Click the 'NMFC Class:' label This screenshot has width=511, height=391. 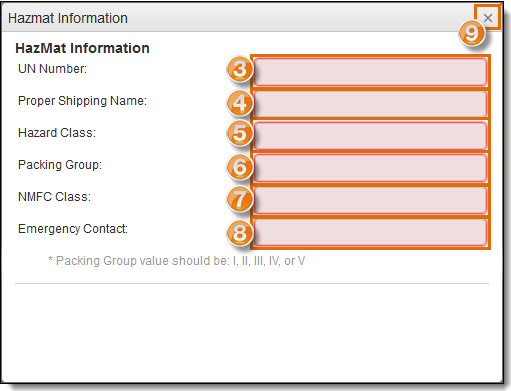[x=54, y=197]
